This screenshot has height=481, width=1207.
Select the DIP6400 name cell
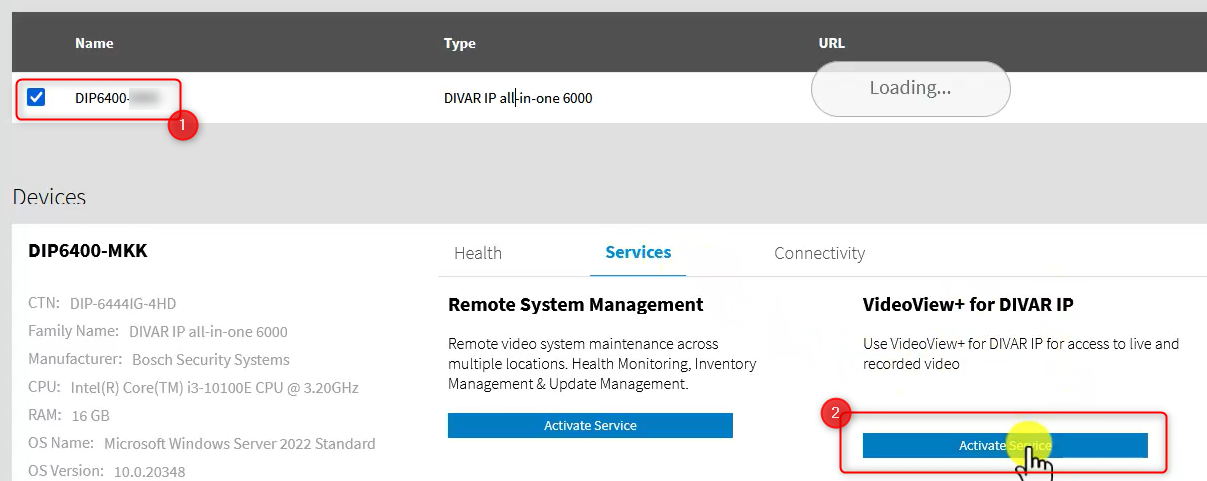(x=118, y=98)
